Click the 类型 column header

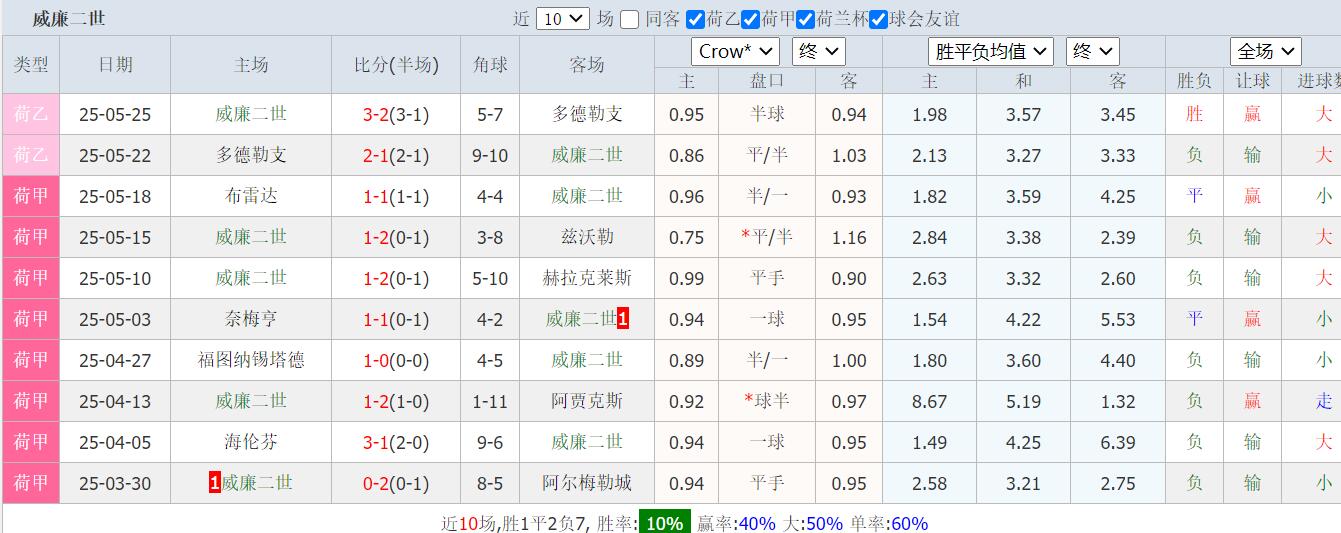[31, 65]
